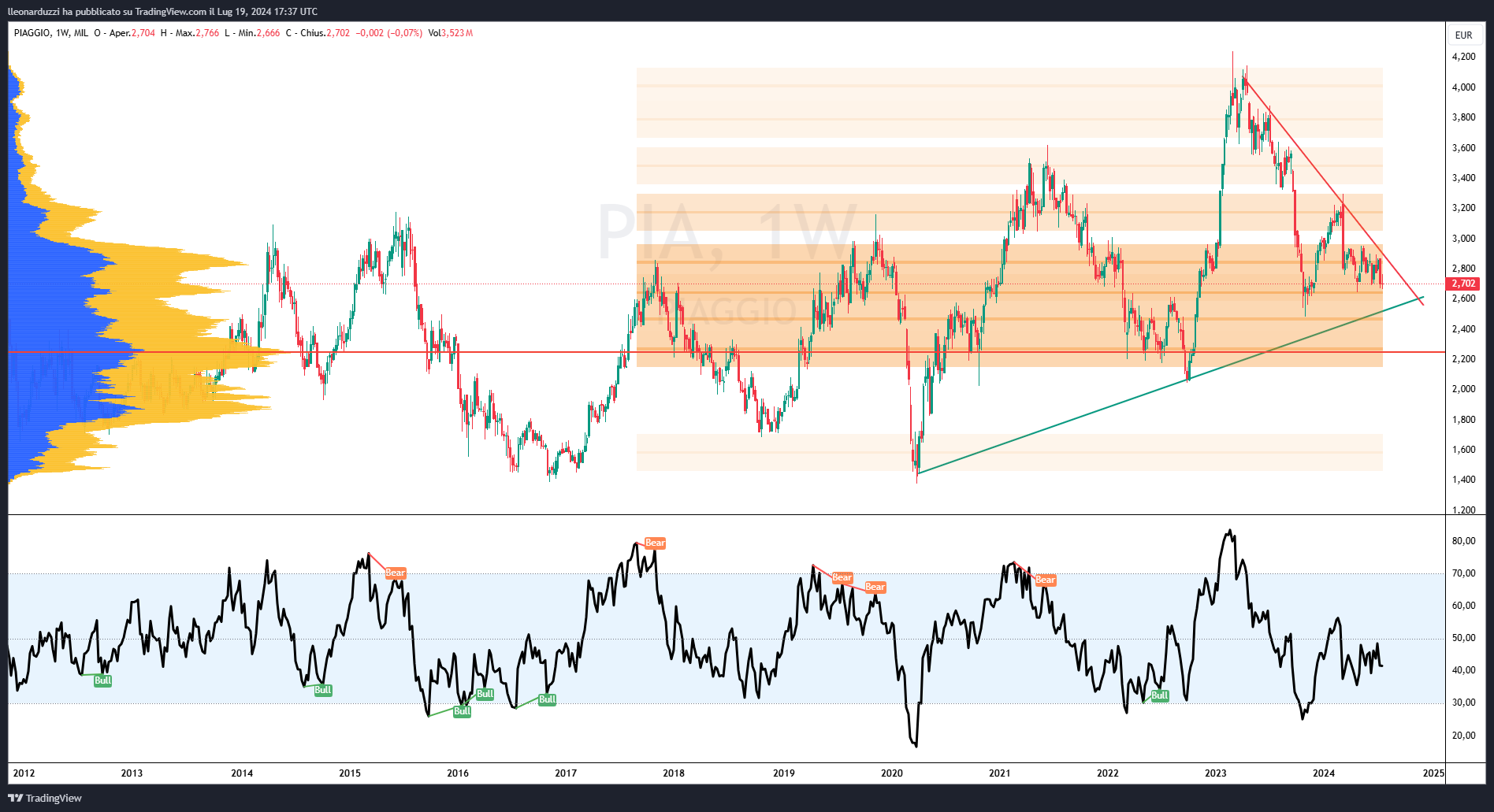1494x812 pixels.
Task: Select the Bear divergence label in 2015
Action: point(396,573)
